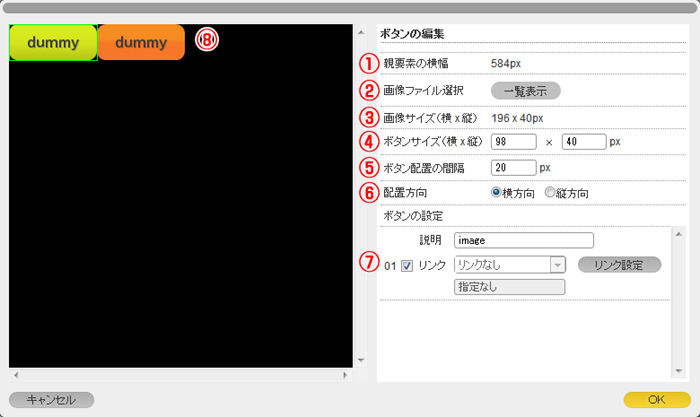Select the 縦方向 vertical layout radio button

[x=550, y=192]
